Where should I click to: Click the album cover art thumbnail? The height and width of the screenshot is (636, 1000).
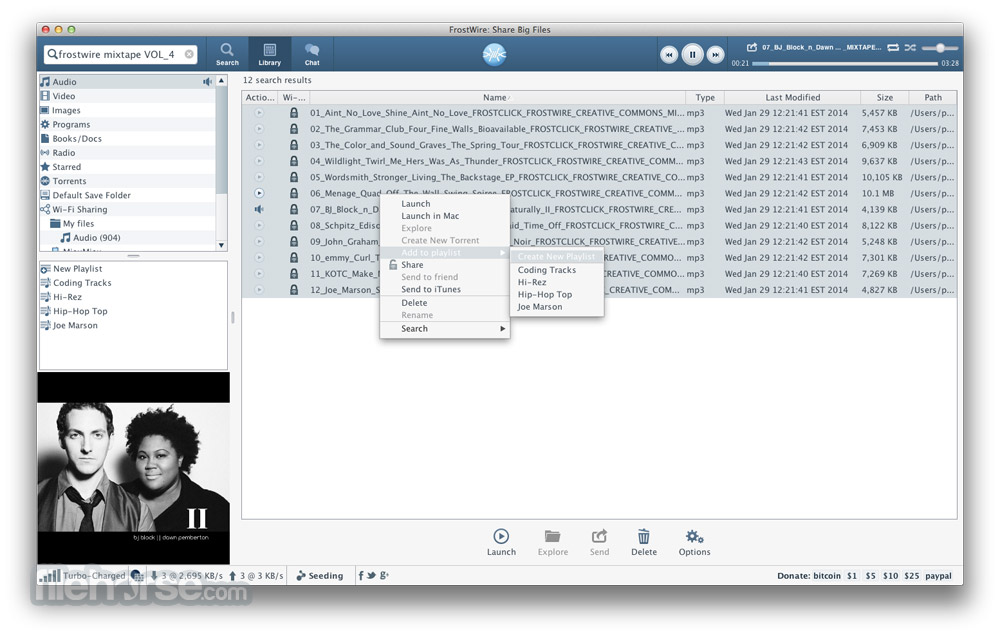pos(133,467)
